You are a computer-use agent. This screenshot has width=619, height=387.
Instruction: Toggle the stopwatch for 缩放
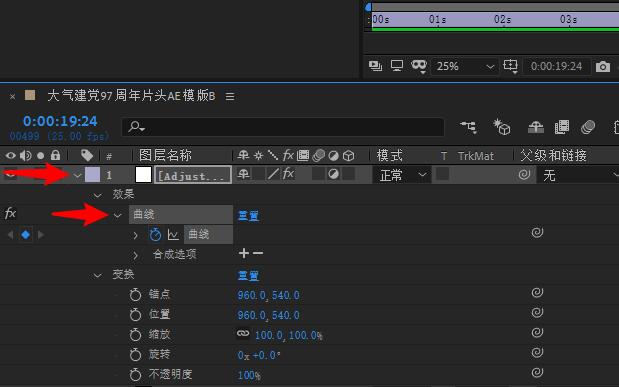point(135,334)
